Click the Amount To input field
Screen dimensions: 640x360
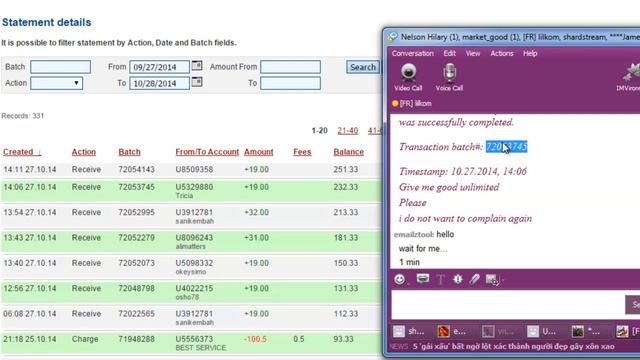click(290, 83)
